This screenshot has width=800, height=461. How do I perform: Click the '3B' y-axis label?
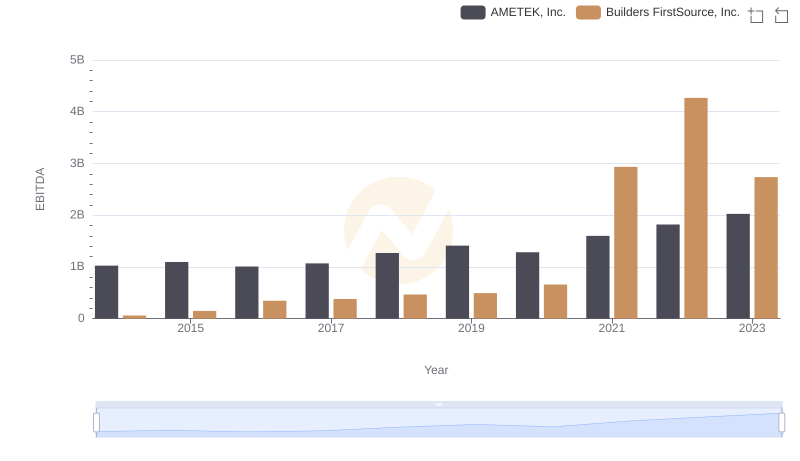[77, 163]
